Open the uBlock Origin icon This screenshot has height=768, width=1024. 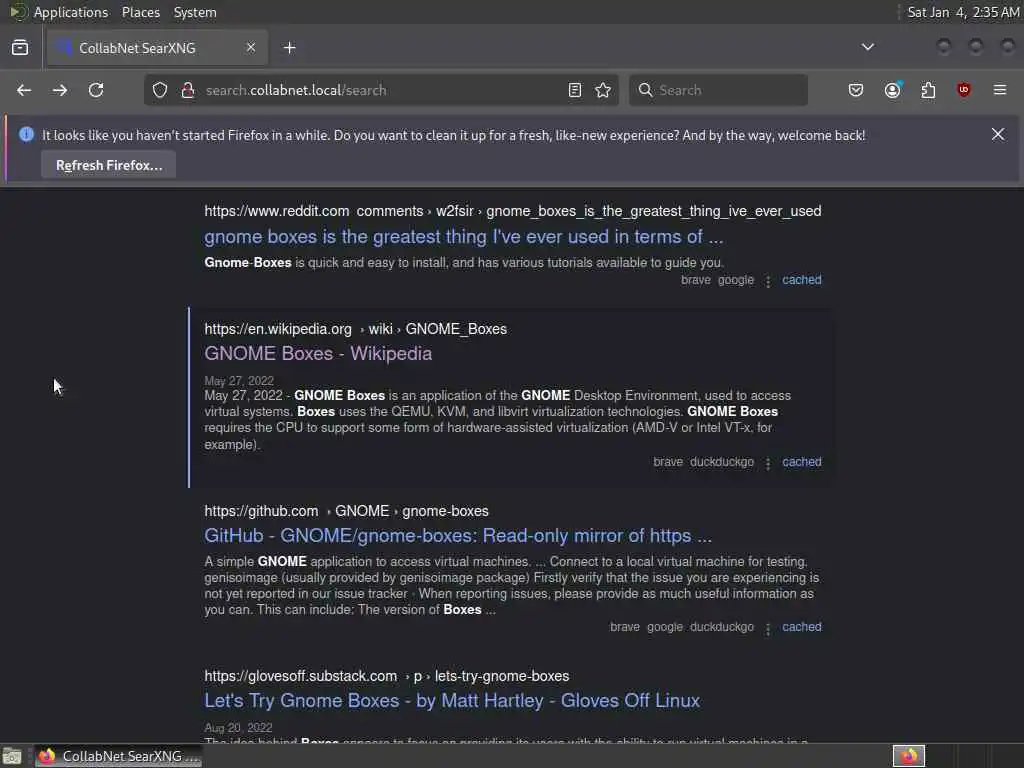click(963, 90)
